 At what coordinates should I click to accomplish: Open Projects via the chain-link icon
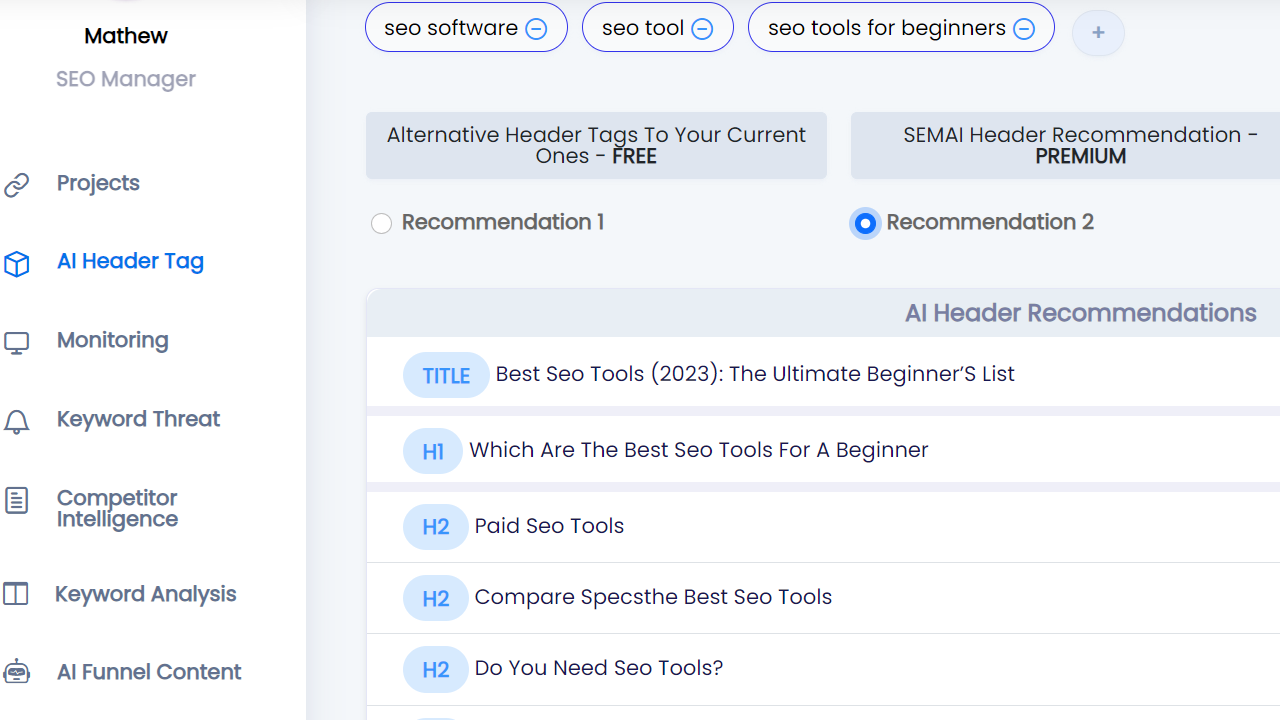point(17,183)
